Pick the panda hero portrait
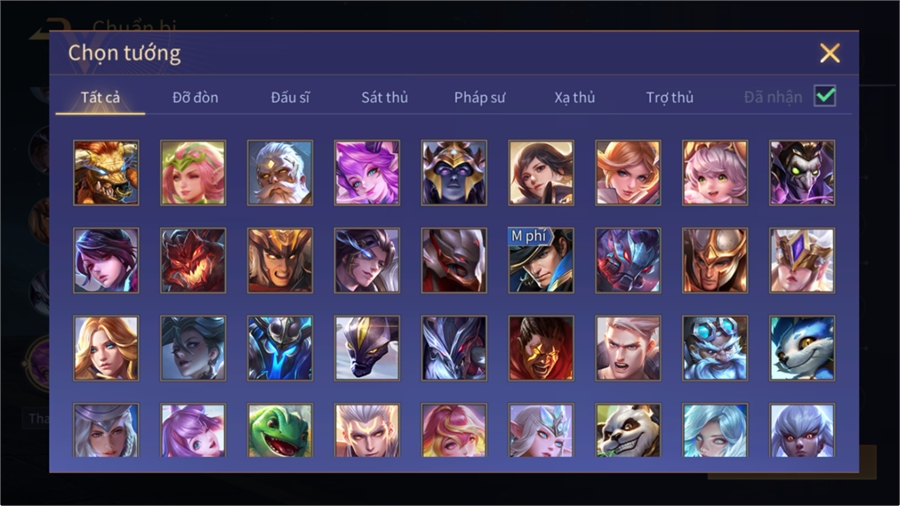 (x=628, y=430)
